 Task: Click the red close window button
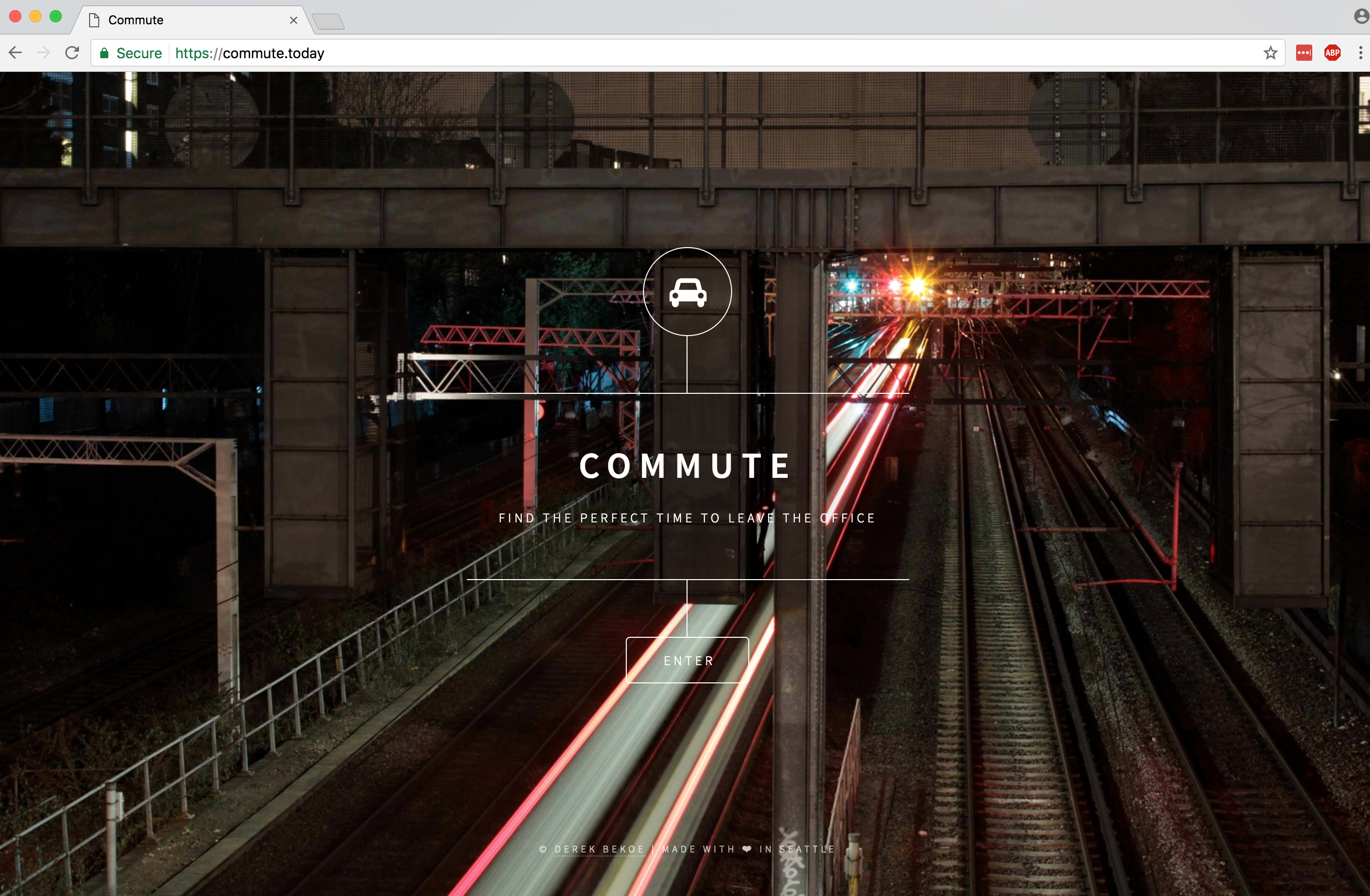click(x=16, y=16)
